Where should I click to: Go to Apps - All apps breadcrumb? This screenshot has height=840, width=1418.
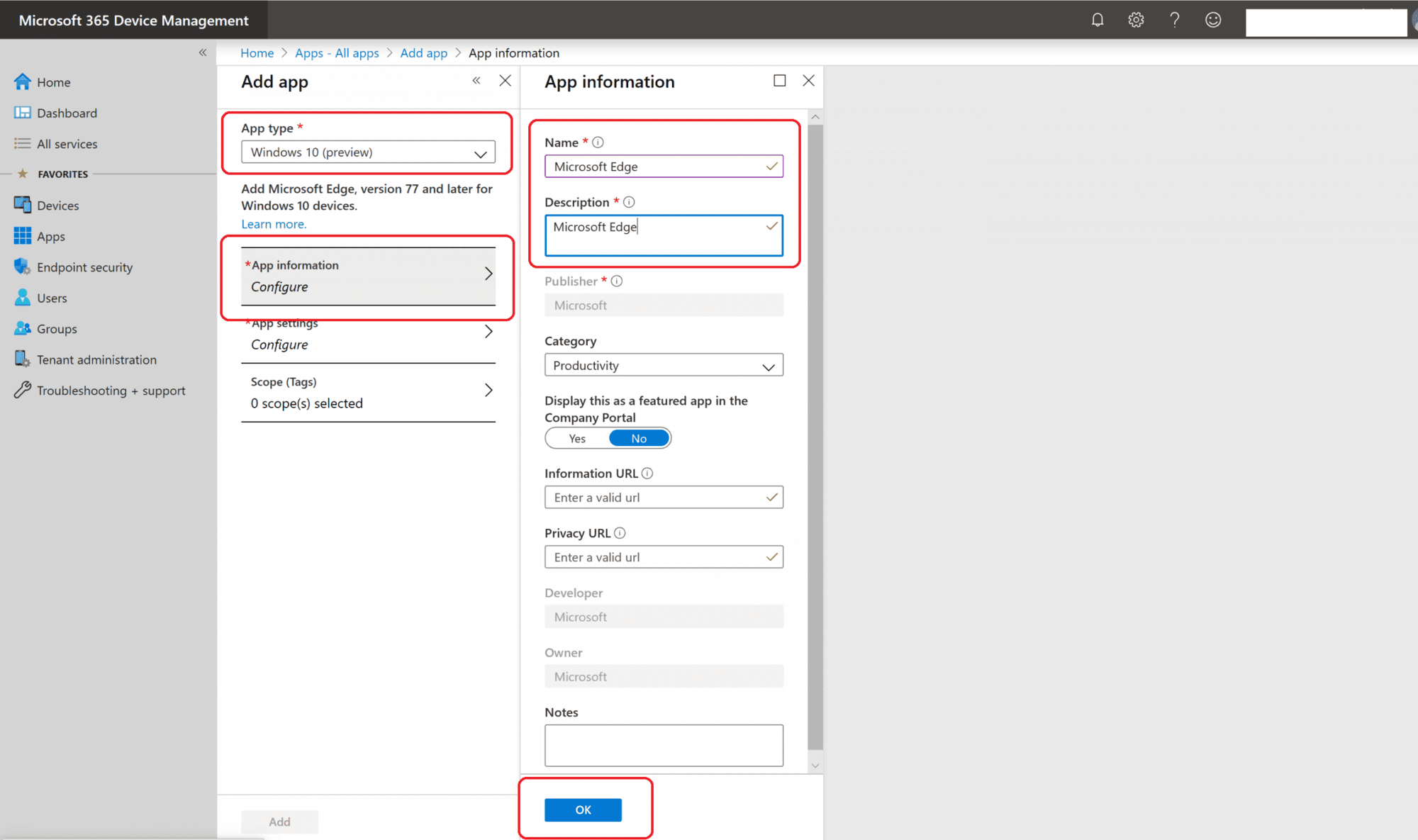(x=337, y=53)
